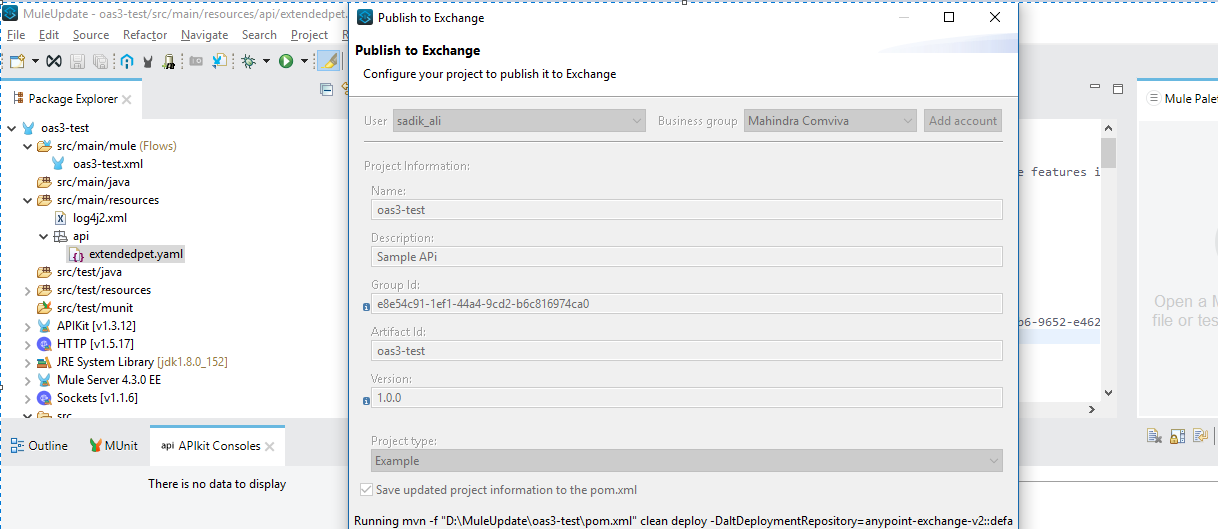
Task: Expand the APIKit library node
Action: 28,326
